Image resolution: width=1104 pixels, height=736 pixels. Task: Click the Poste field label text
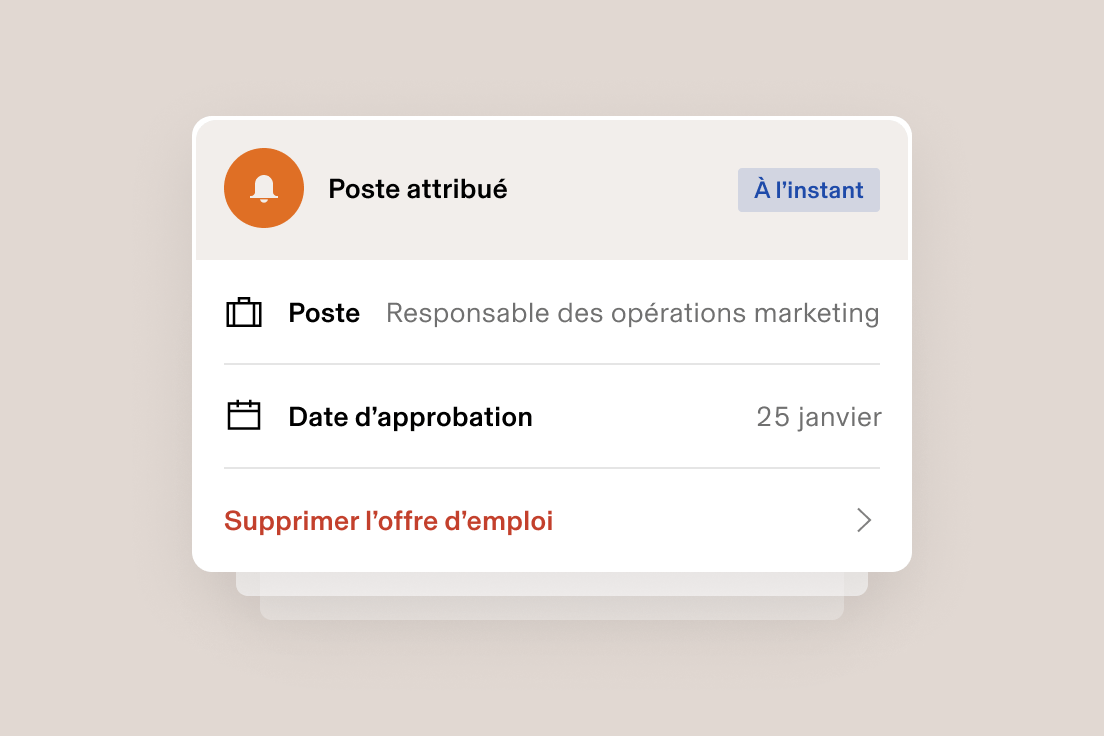click(x=324, y=312)
